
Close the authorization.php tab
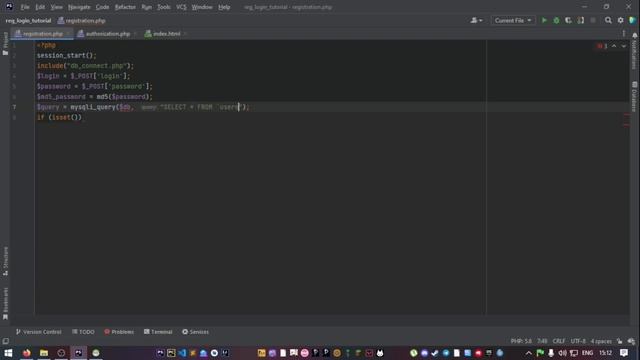coord(135,34)
